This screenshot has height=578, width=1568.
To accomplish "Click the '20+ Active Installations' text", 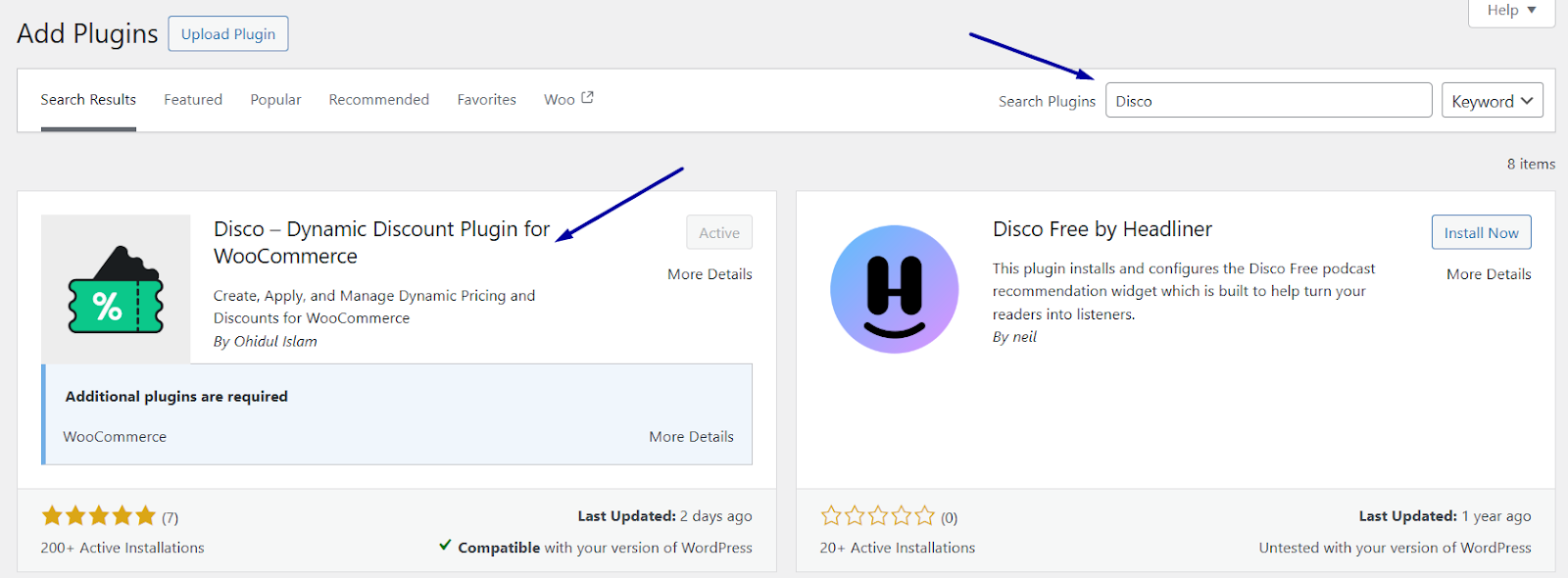I will tap(898, 549).
